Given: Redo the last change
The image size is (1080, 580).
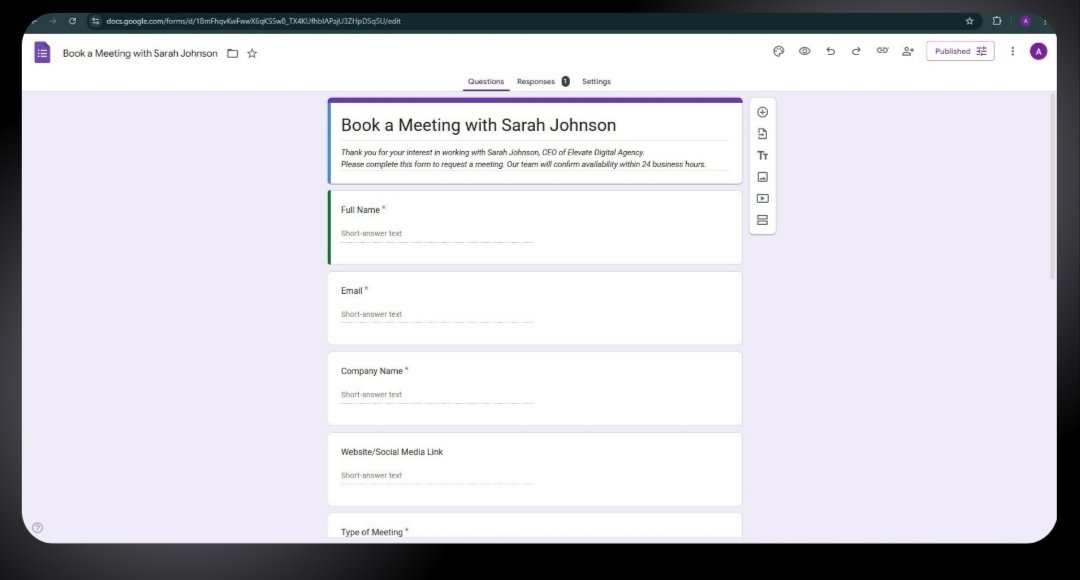Looking at the screenshot, I should pyautogui.click(x=856, y=51).
